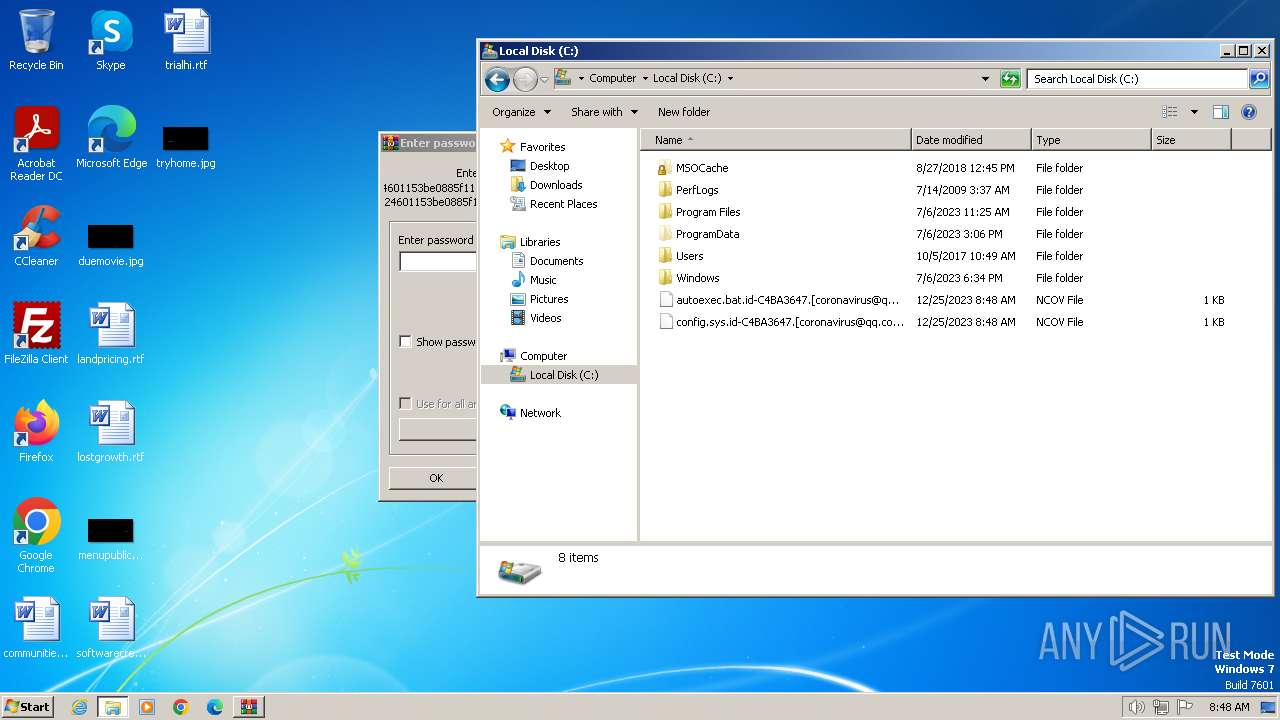
Task: Toggle the Use for all archives checkbox
Action: [405, 404]
